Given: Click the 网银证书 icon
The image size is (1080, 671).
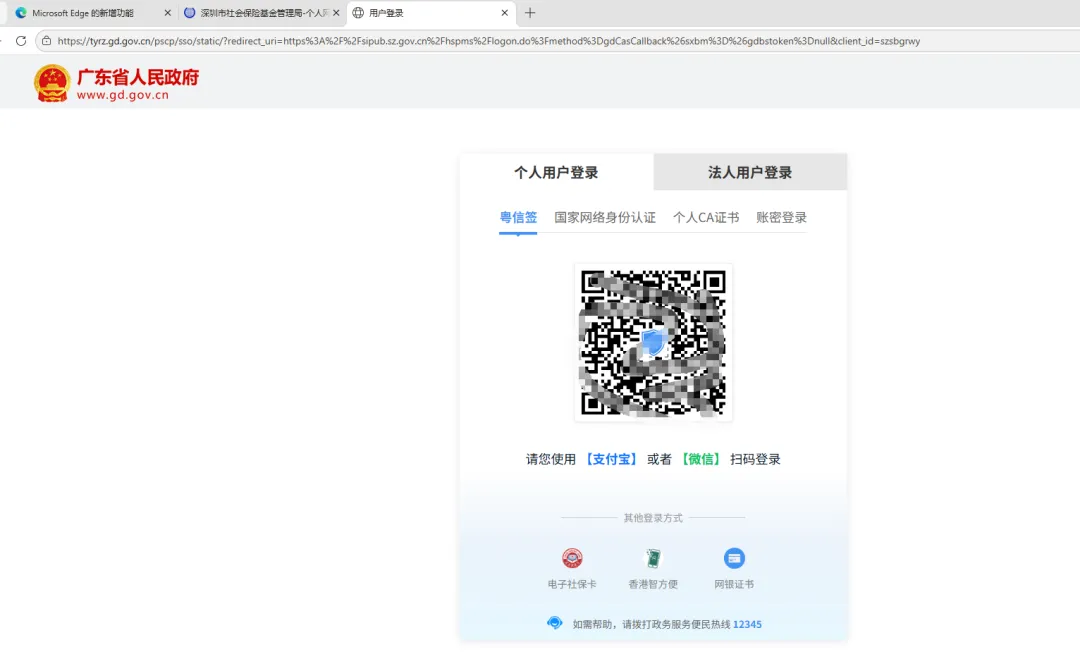Looking at the screenshot, I should [x=734, y=557].
